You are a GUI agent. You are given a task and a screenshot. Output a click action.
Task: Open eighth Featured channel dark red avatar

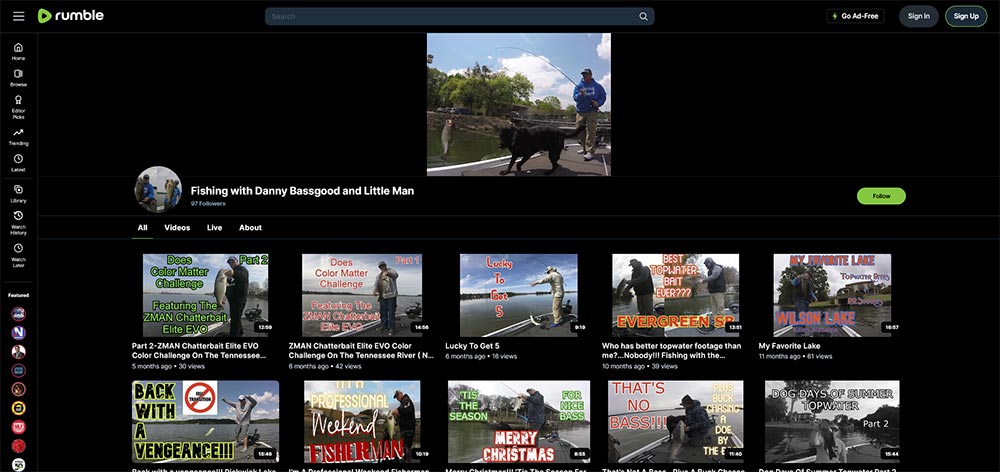[x=18, y=446]
